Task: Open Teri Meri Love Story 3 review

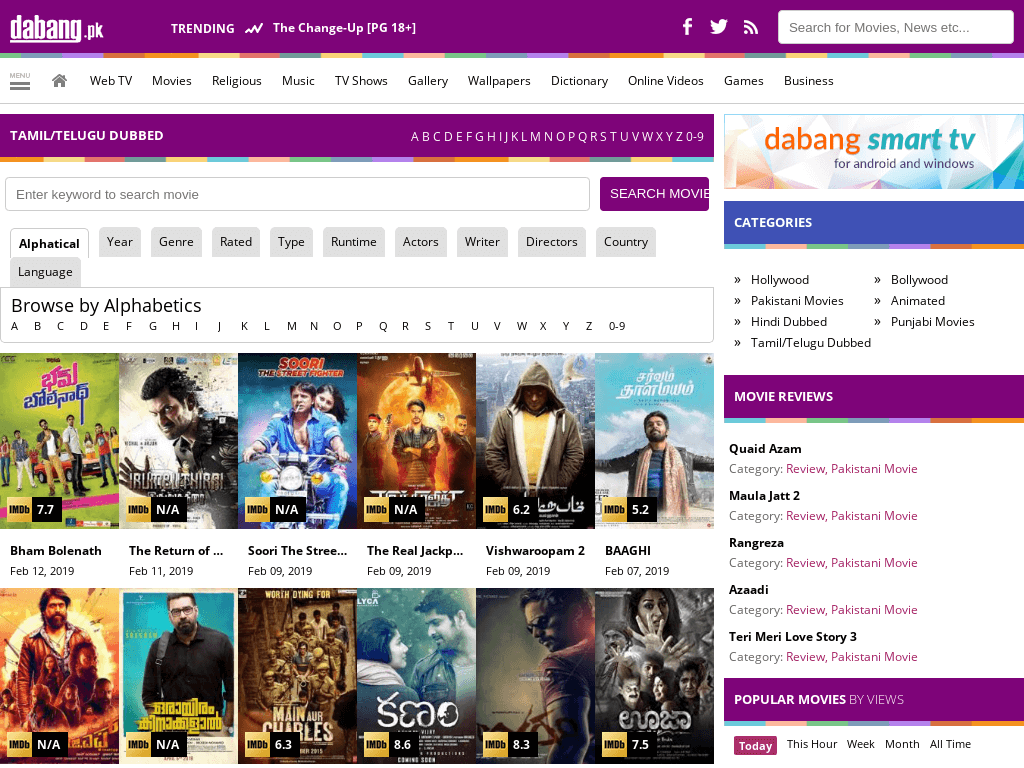Action: tap(793, 637)
